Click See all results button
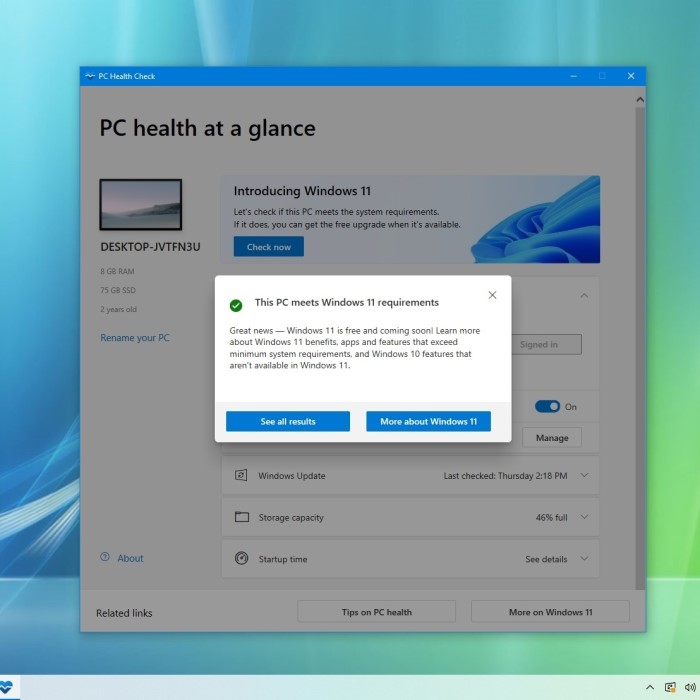Viewport: 700px width, 700px height. 288,421
